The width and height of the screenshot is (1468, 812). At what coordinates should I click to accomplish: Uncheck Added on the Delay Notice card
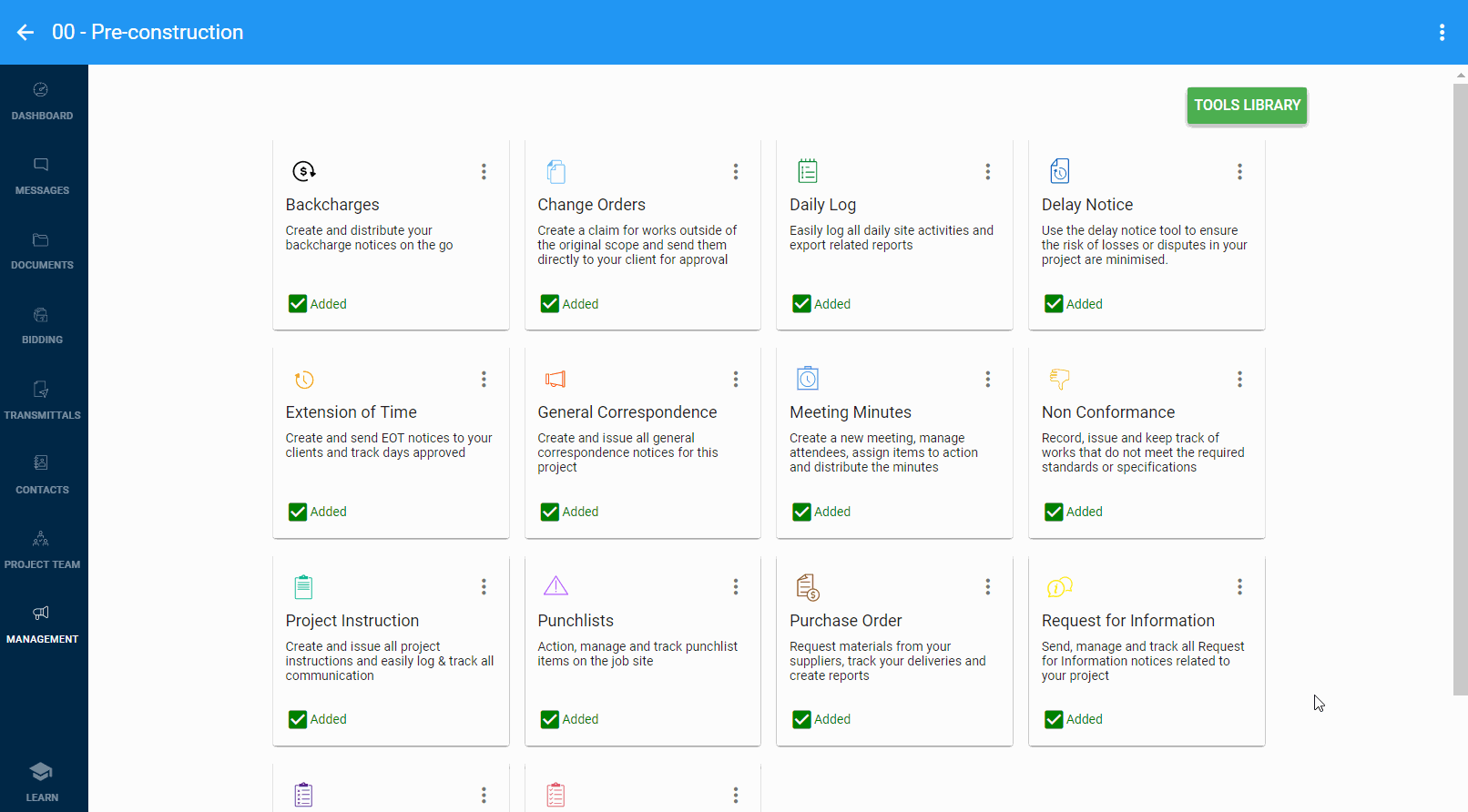1054,304
